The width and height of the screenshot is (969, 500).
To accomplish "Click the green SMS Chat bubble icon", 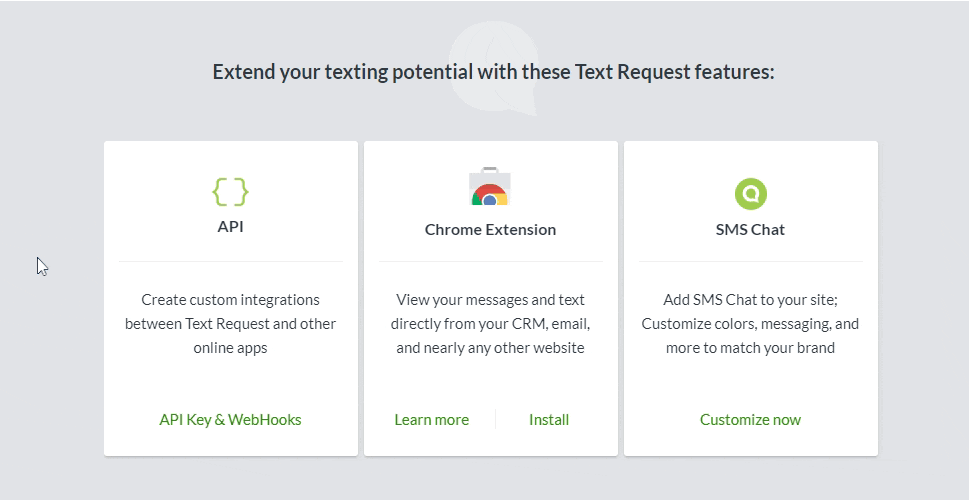I will coord(750,192).
